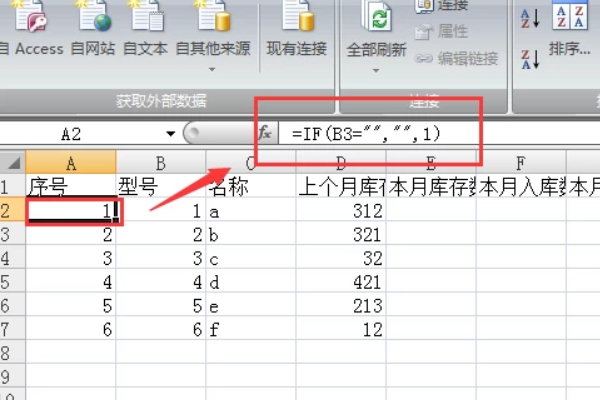600x400 pixels.
Task: Click cell starting with 本月入库
Action: pyautogui.click(x=521, y=187)
